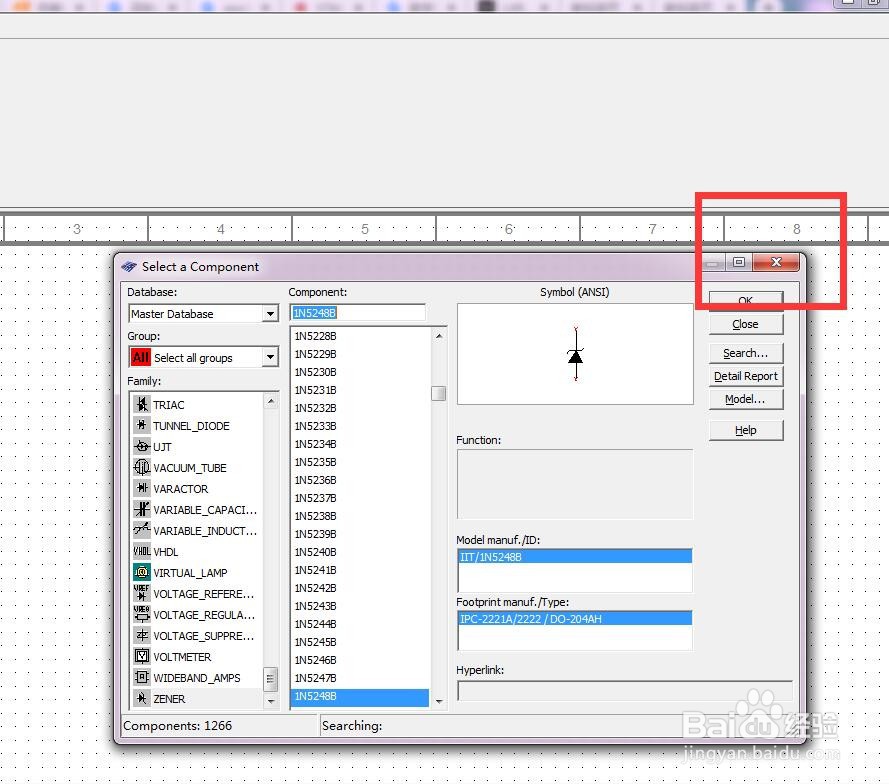The image size is (889, 784).
Task: Select component 1N5229B
Action: coord(315,354)
